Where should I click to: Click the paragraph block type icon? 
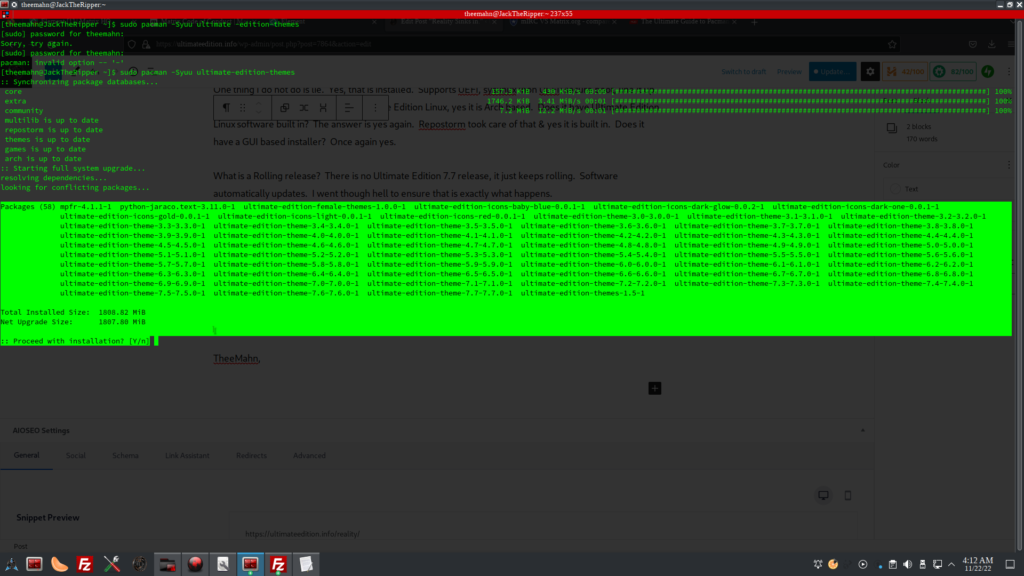pyautogui.click(x=226, y=108)
